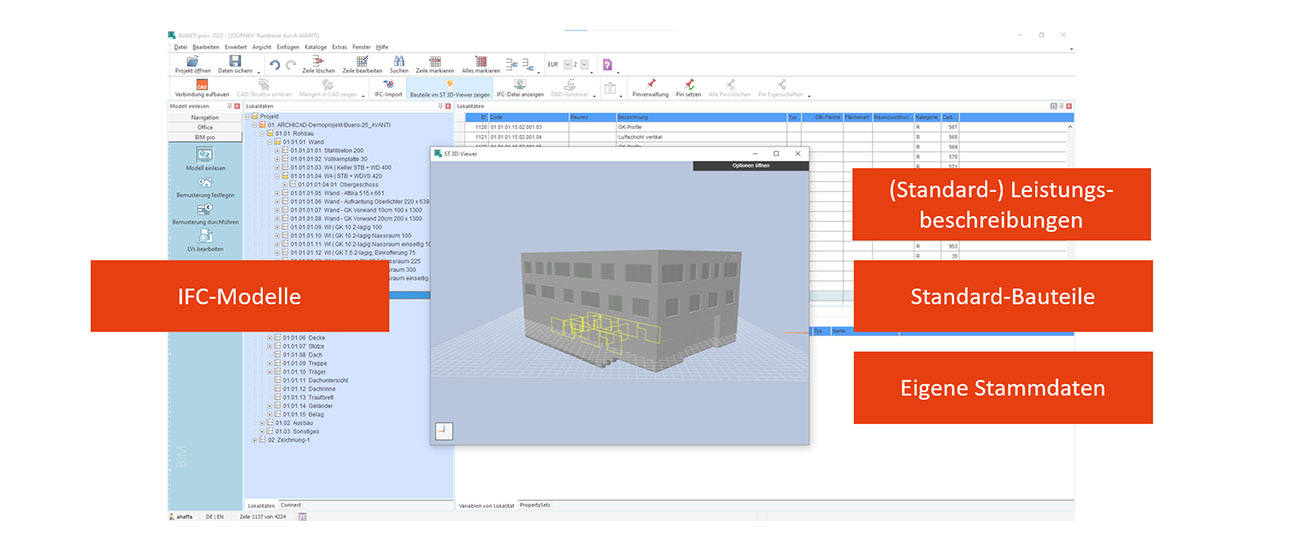1300x551 pixels.
Task: Open the Navigation sidebar section
Action: 204,117
